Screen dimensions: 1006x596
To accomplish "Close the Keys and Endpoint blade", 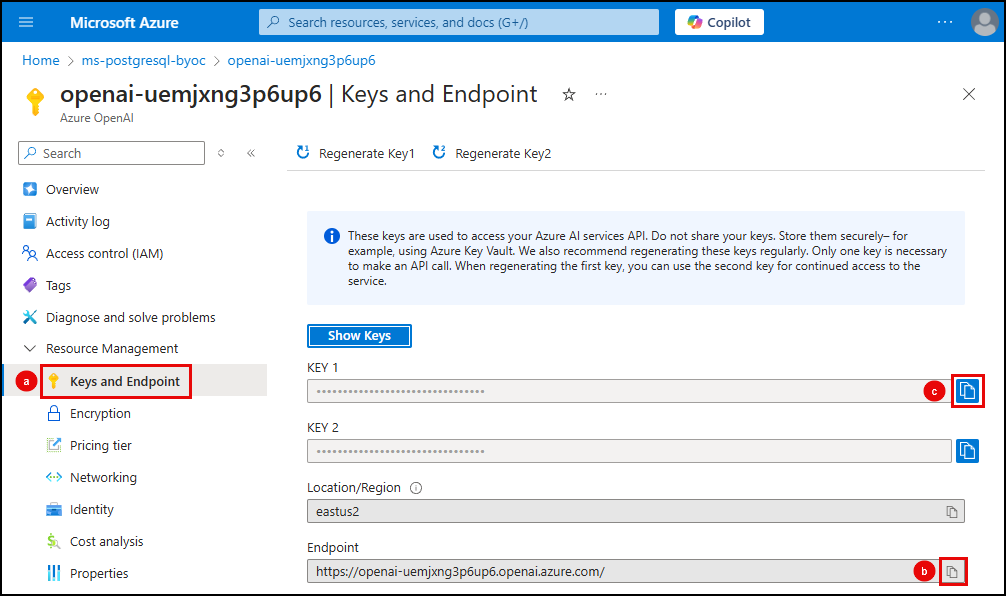I will pos(969,94).
